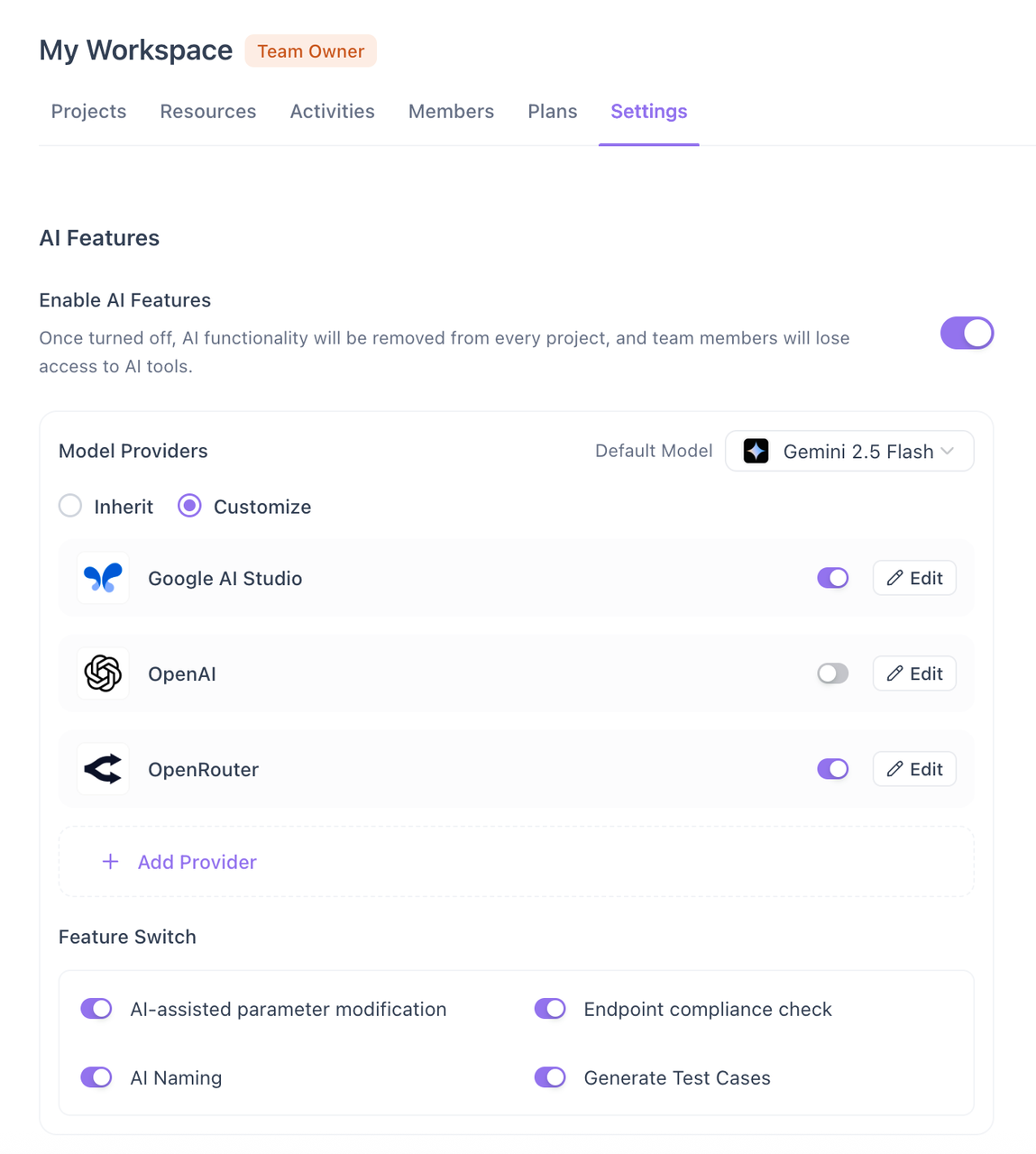Click the chevron next to Gemini 2.5 Flash

[x=947, y=451]
